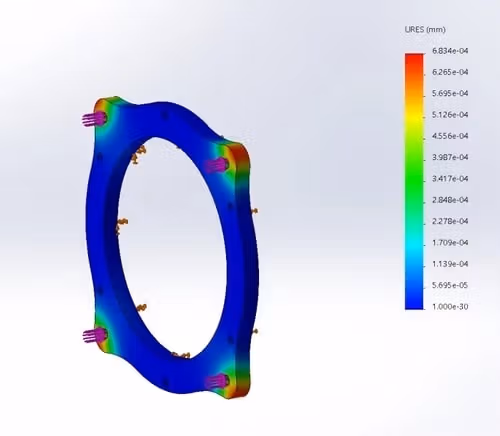Click the legend value 3.417e-04
Image resolution: width=500 pixels, height=436 pixels.
point(450,179)
